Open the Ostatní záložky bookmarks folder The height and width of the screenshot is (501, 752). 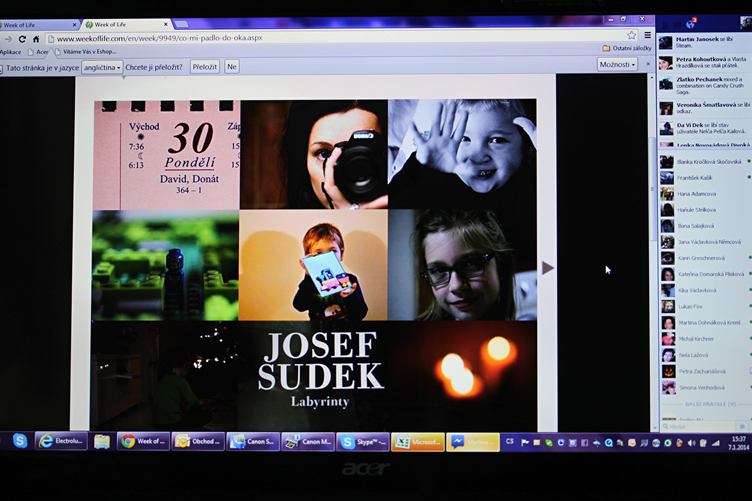(x=627, y=48)
